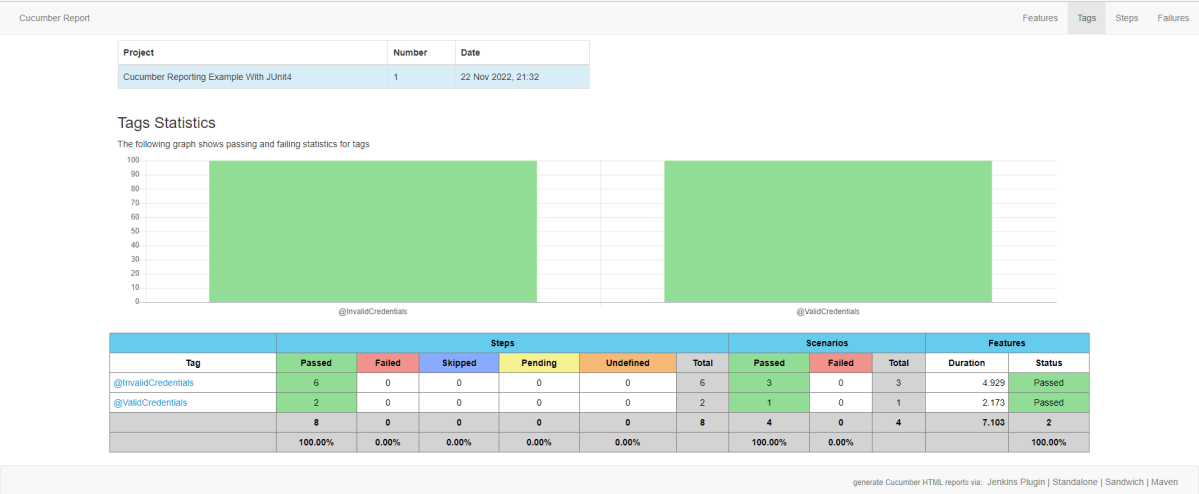Click the Pending column header
This screenshot has width=1199, height=494.
point(539,363)
